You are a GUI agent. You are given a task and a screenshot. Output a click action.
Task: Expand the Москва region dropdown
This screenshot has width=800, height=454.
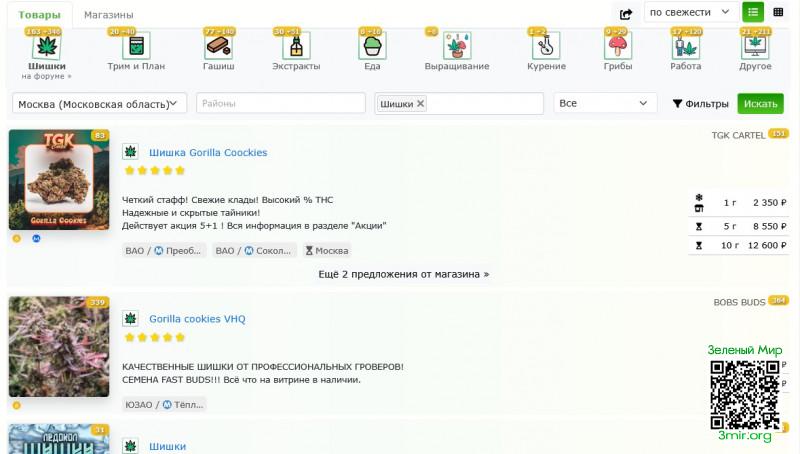[99, 104]
